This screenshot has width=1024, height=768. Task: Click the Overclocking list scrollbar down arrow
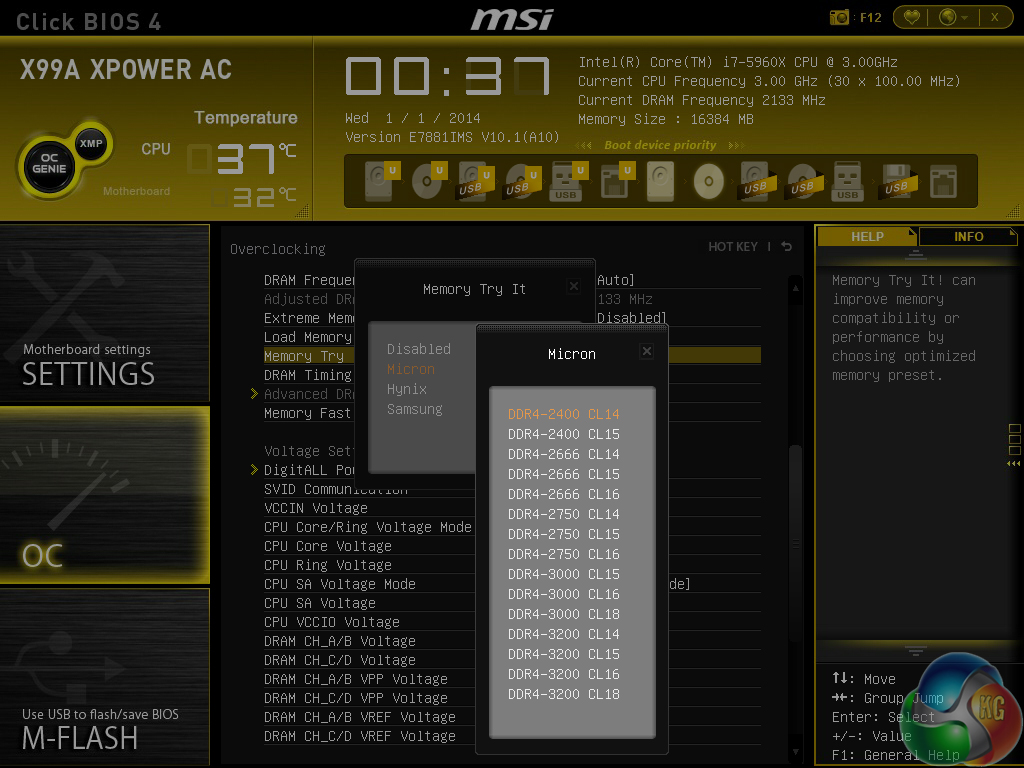pyautogui.click(x=795, y=752)
